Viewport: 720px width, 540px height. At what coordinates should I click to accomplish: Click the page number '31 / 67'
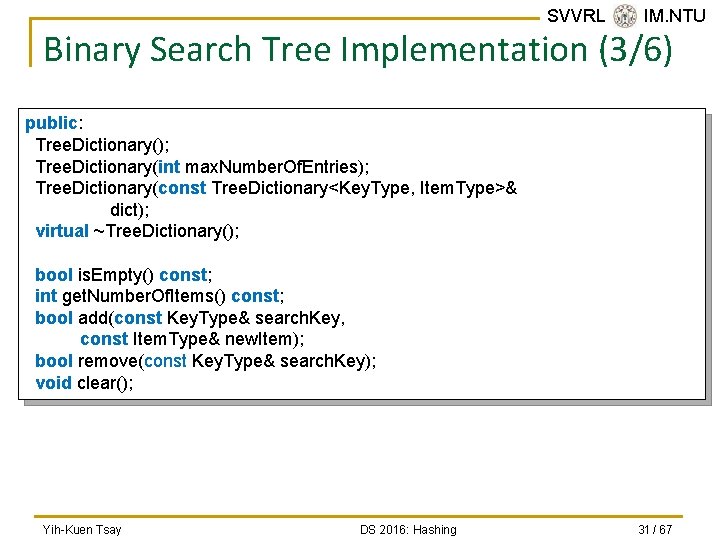[655, 529]
